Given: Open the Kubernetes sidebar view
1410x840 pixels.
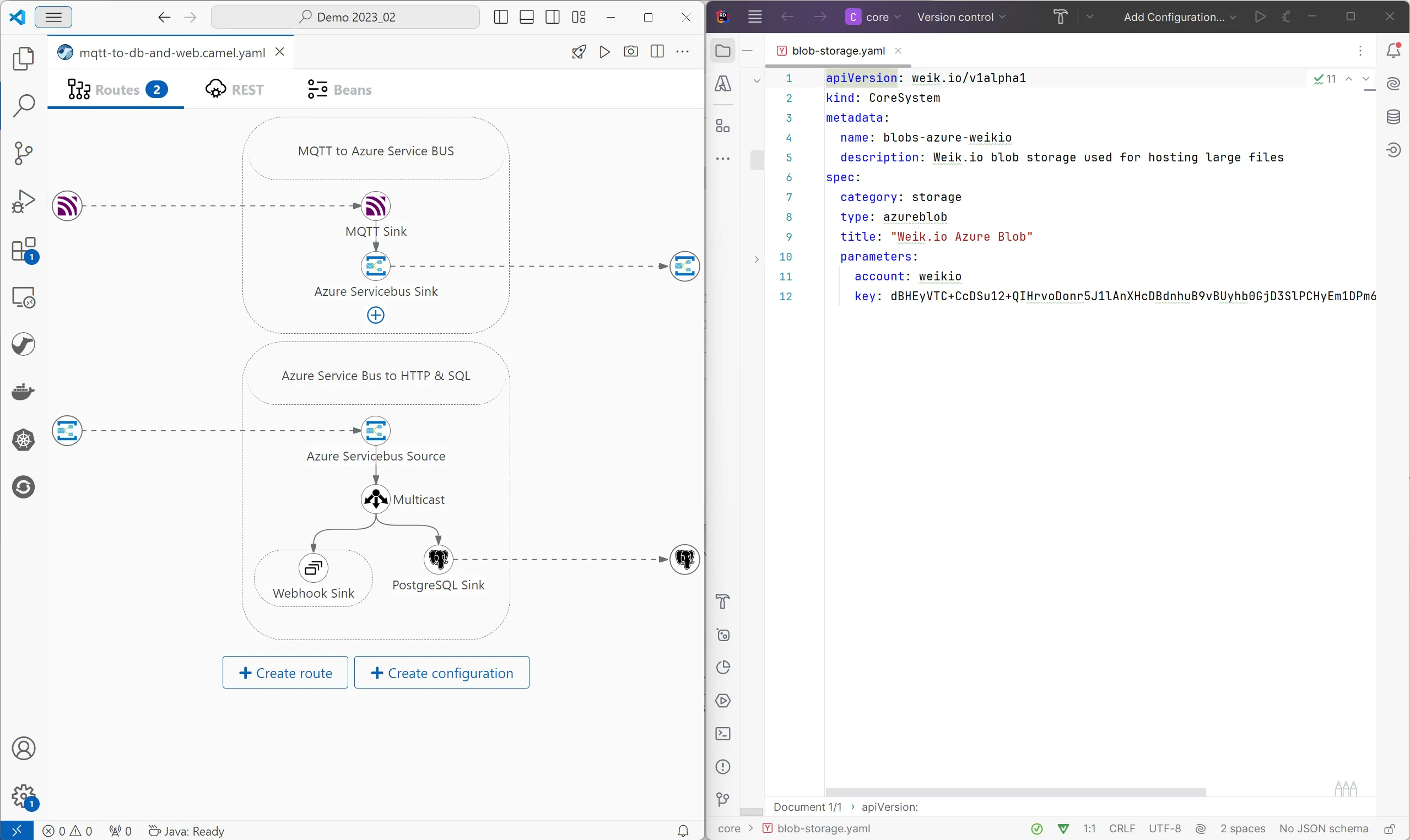Looking at the screenshot, I should coord(23,440).
